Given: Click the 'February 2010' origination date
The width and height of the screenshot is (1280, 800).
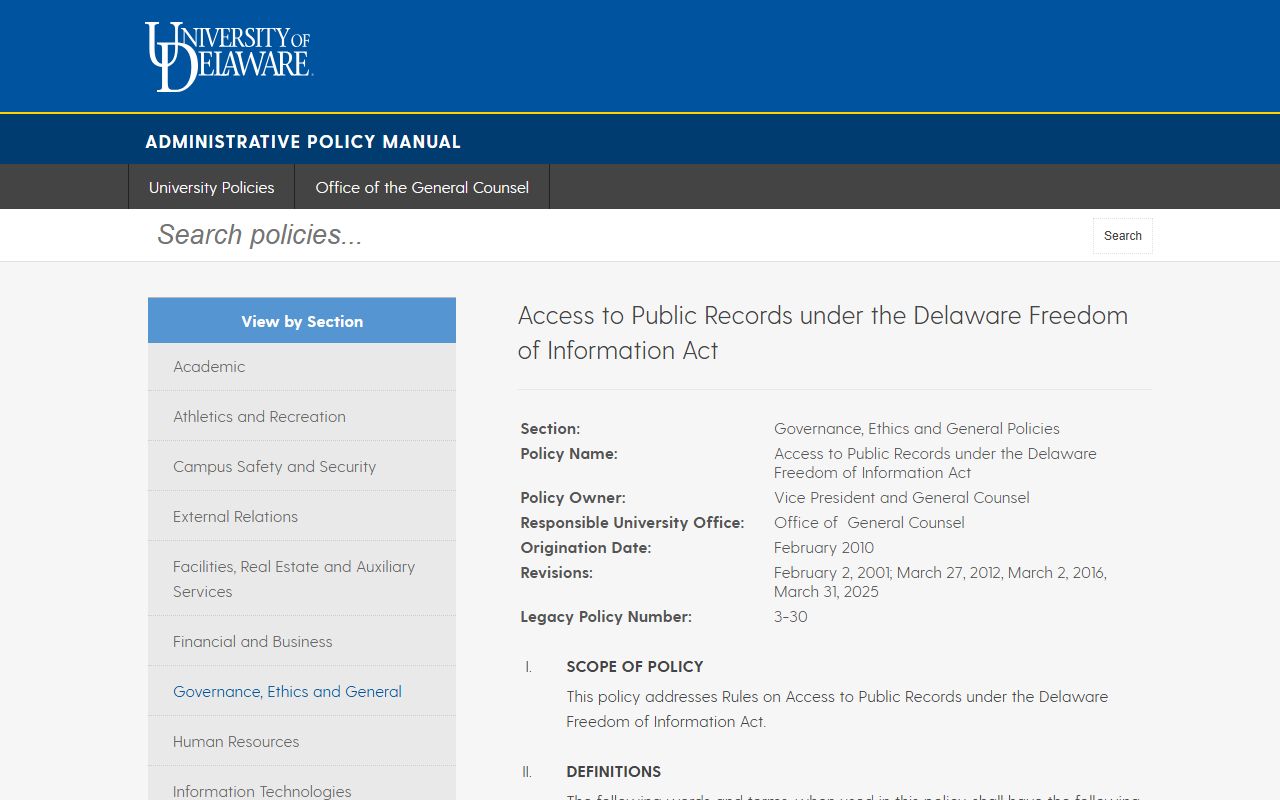Looking at the screenshot, I should [x=824, y=547].
